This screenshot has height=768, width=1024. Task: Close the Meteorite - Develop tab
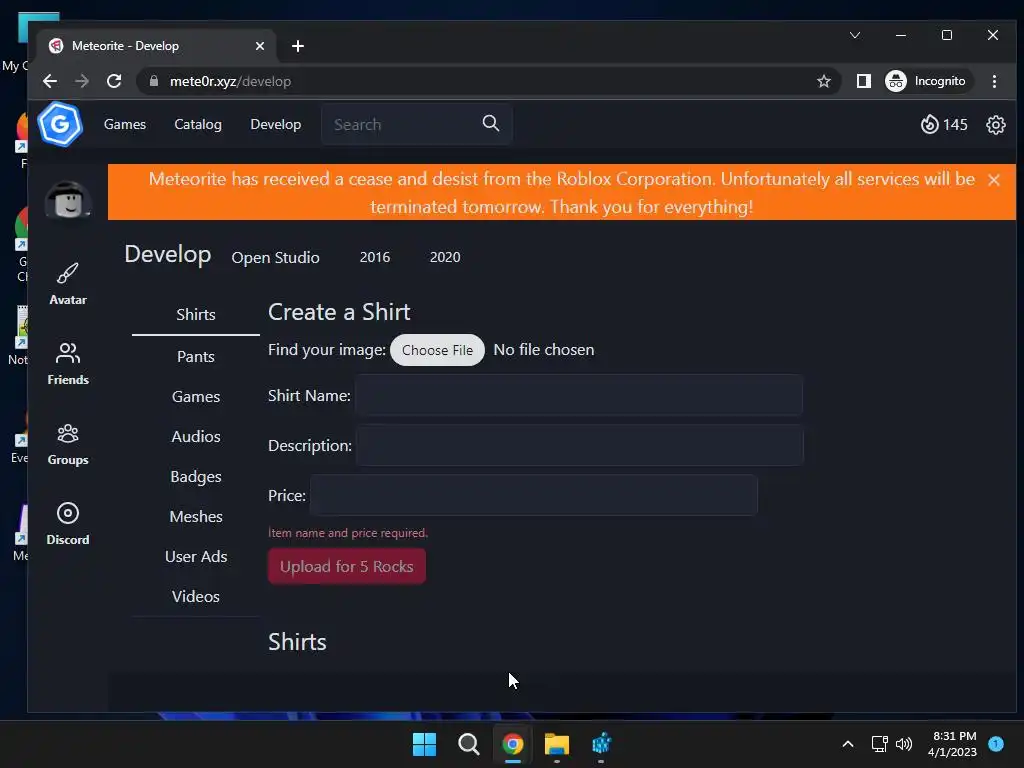point(259,46)
